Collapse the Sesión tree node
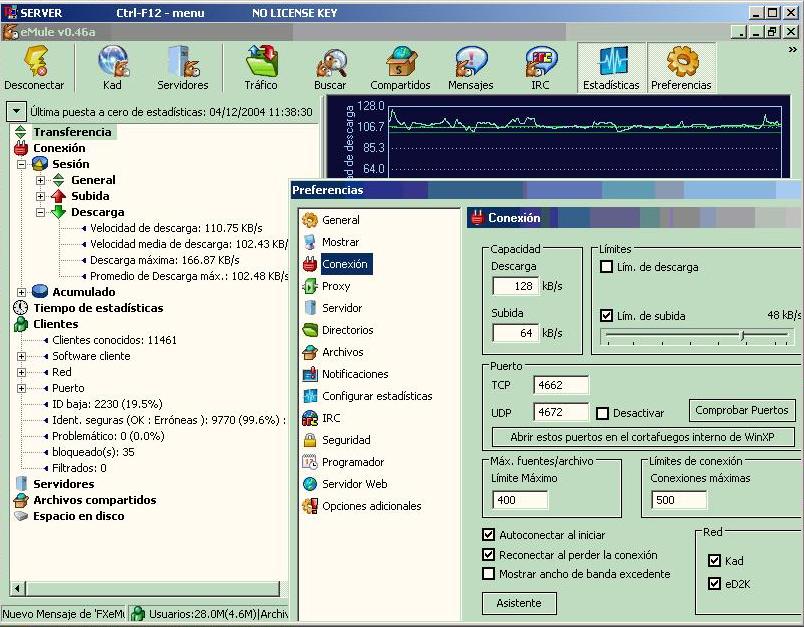 (22, 164)
